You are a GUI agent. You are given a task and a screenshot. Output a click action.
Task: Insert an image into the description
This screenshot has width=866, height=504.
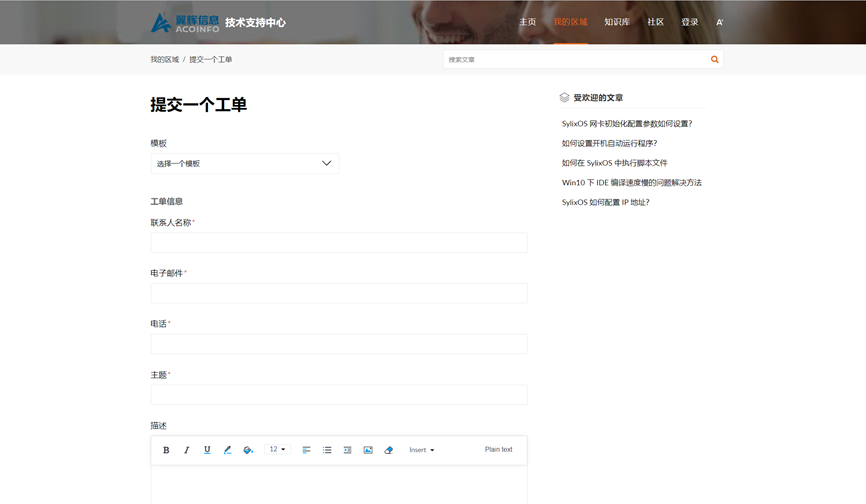point(368,450)
